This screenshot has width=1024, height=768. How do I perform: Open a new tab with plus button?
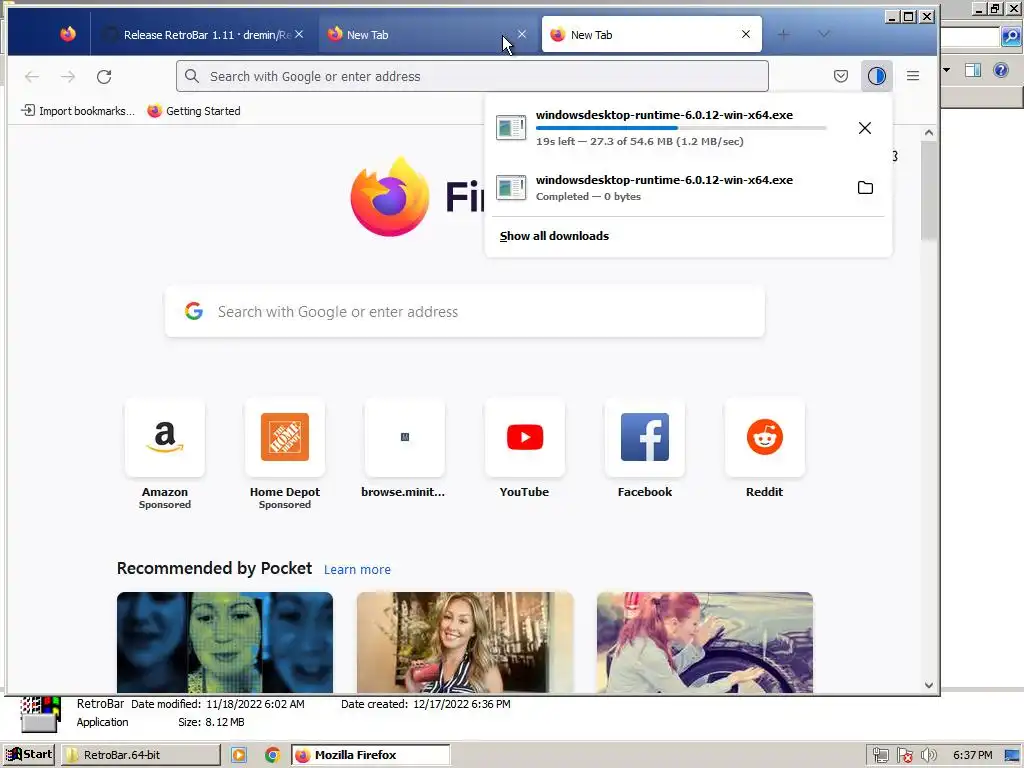[784, 34]
